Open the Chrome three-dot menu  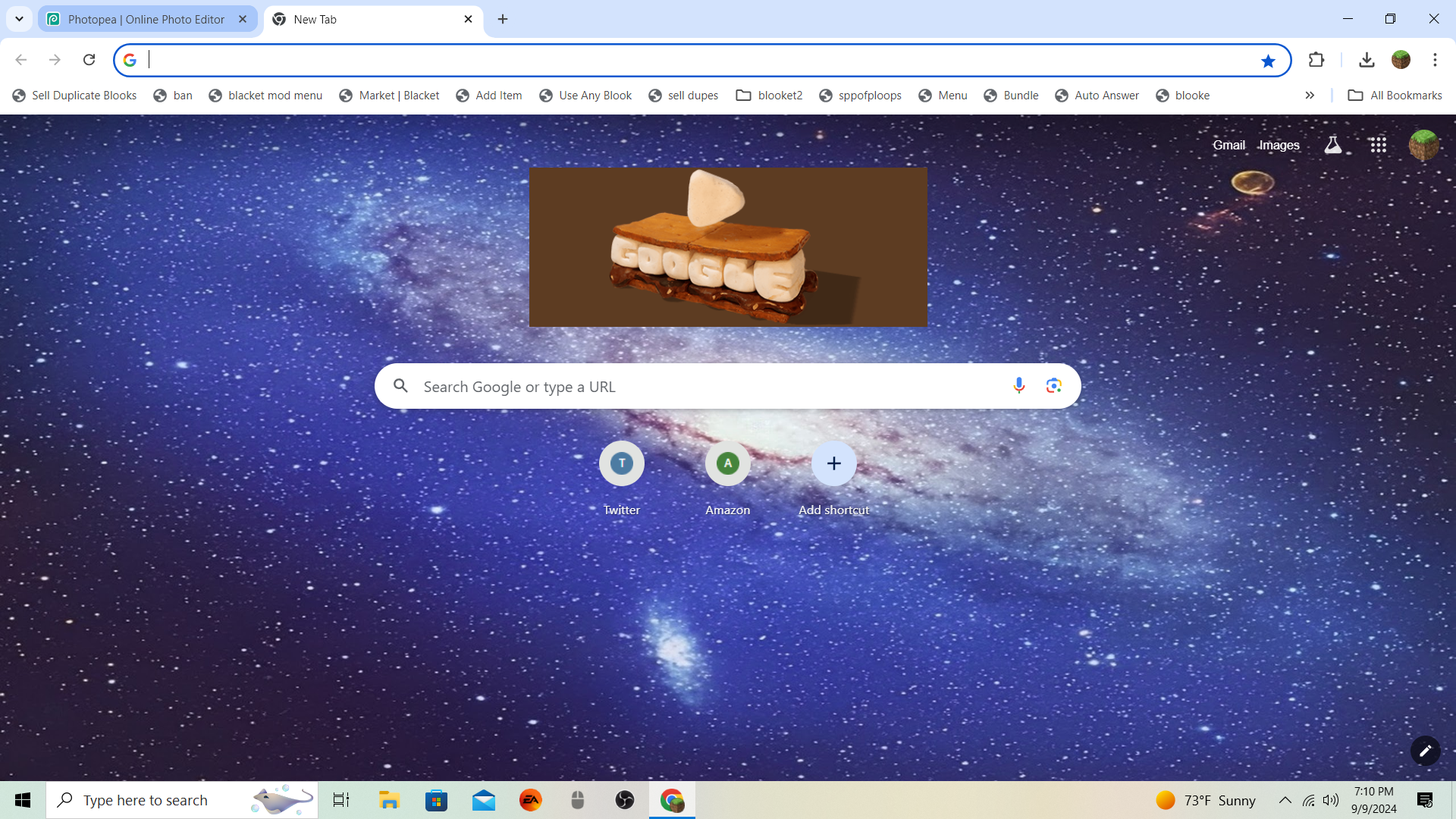point(1435,60)
